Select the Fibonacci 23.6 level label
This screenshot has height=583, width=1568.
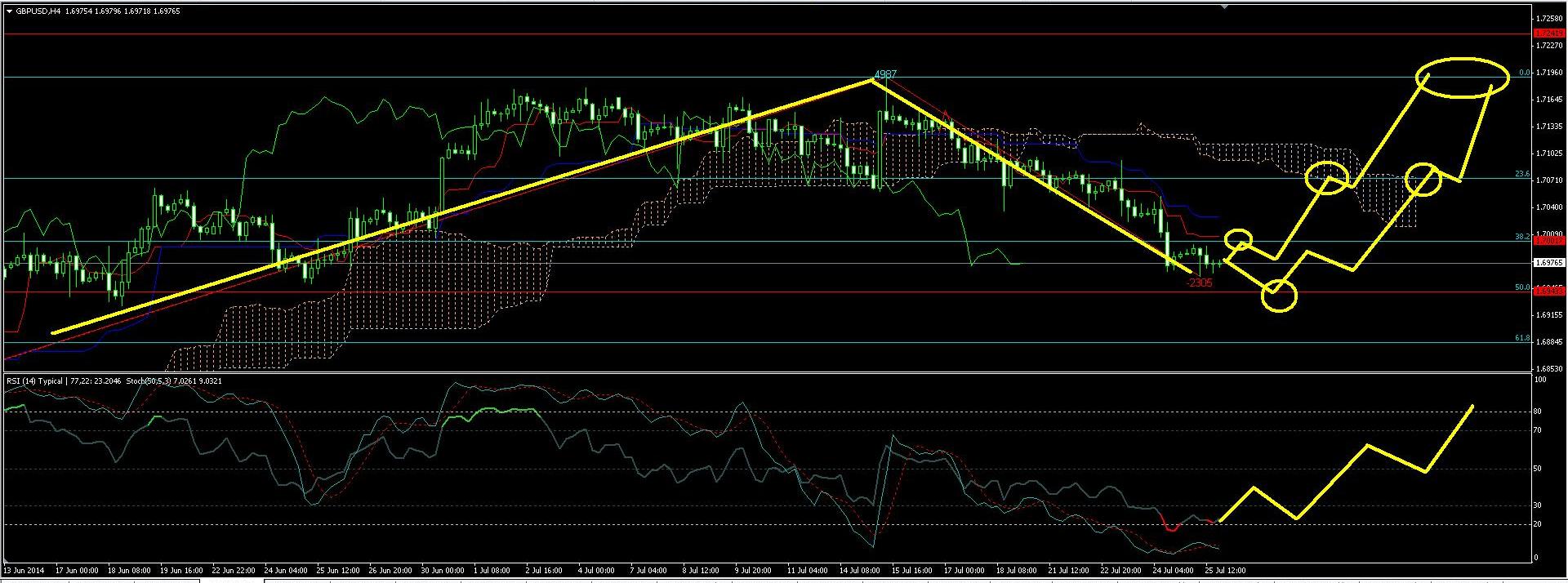[1522, 174]
